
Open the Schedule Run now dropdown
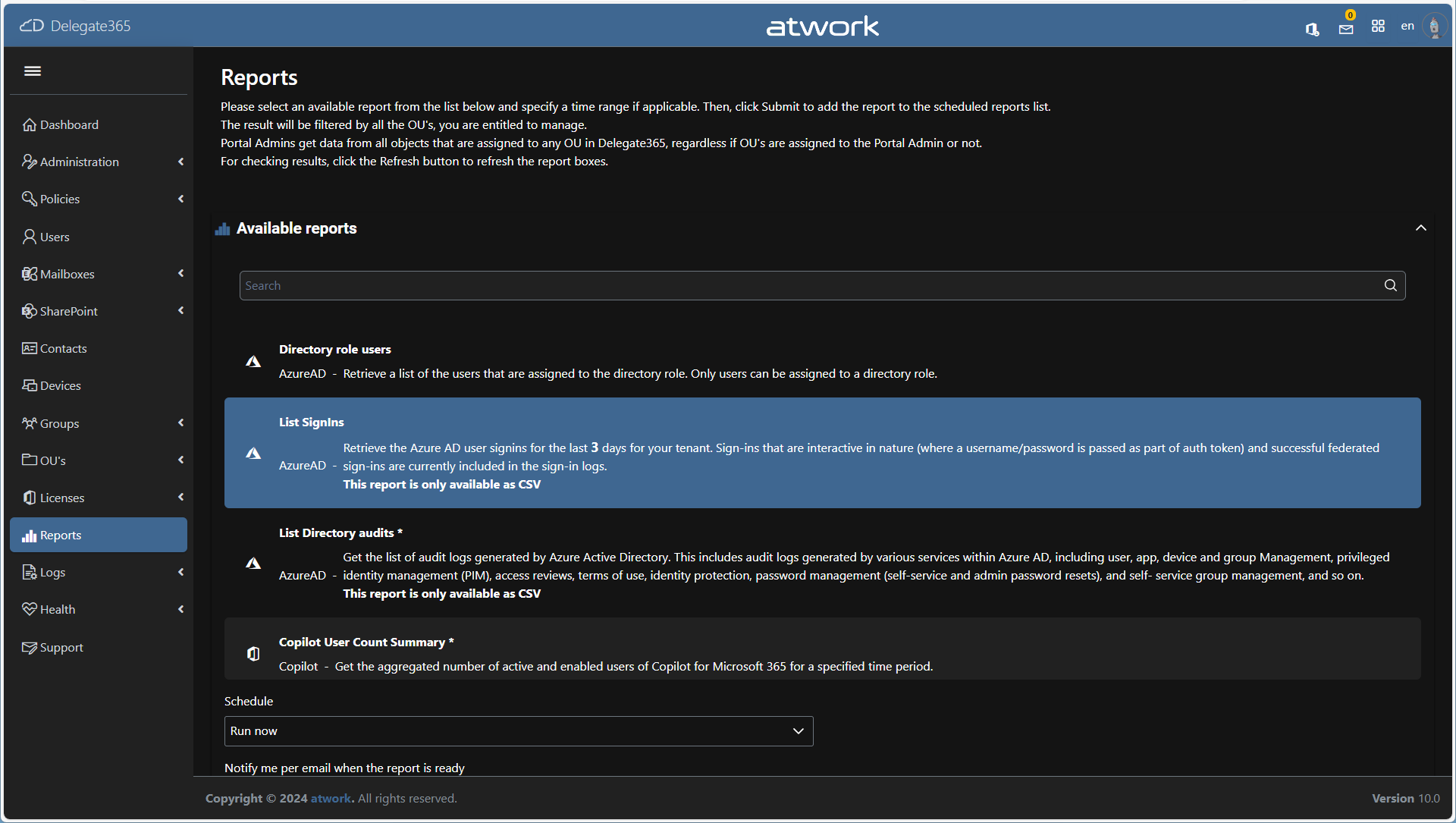coord(519,731)
